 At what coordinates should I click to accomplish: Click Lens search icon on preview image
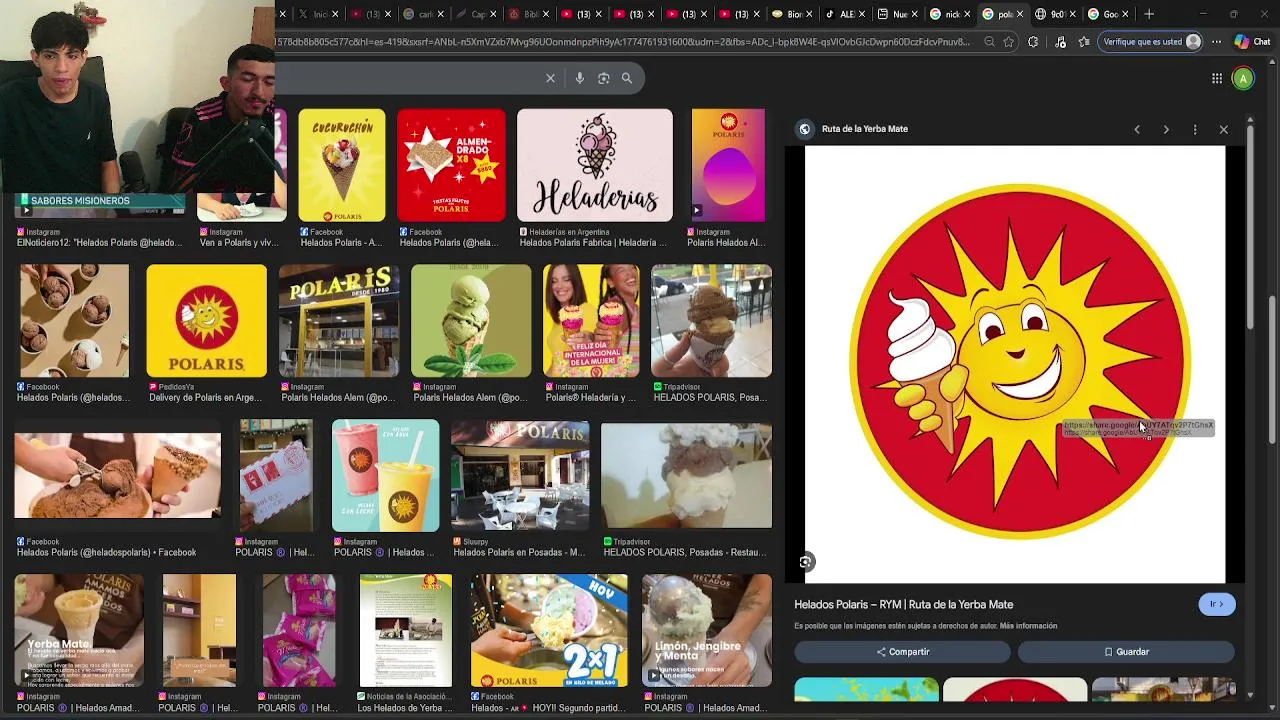[x=805, y=562]
